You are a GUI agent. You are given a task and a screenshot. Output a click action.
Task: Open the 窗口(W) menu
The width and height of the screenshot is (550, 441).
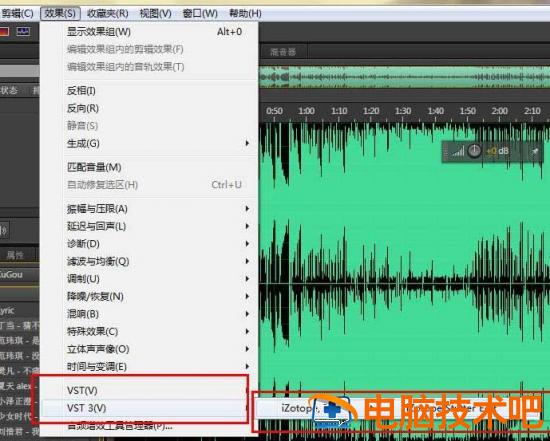[x=200, y=14]
